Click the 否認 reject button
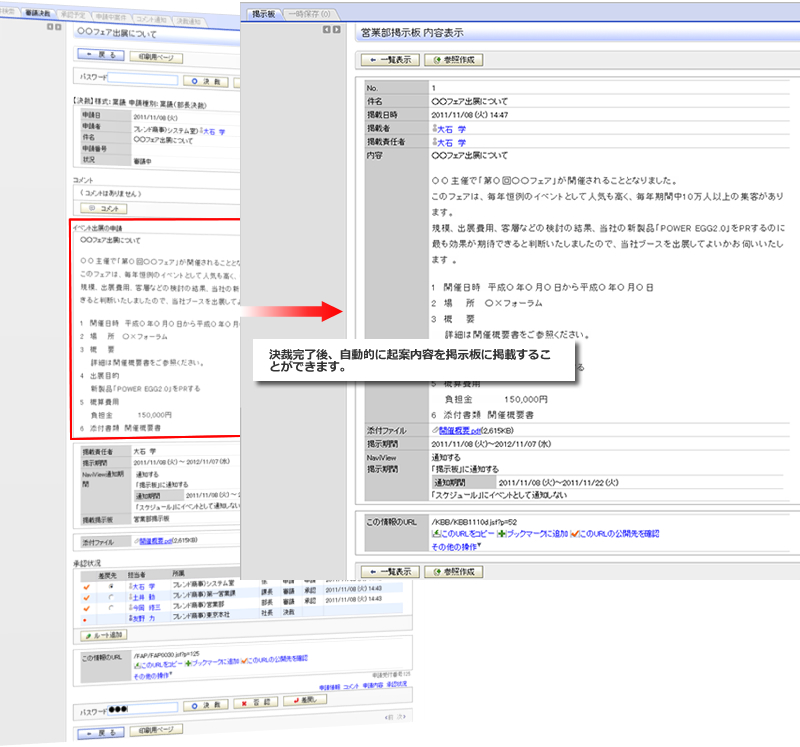 point(256,703)
